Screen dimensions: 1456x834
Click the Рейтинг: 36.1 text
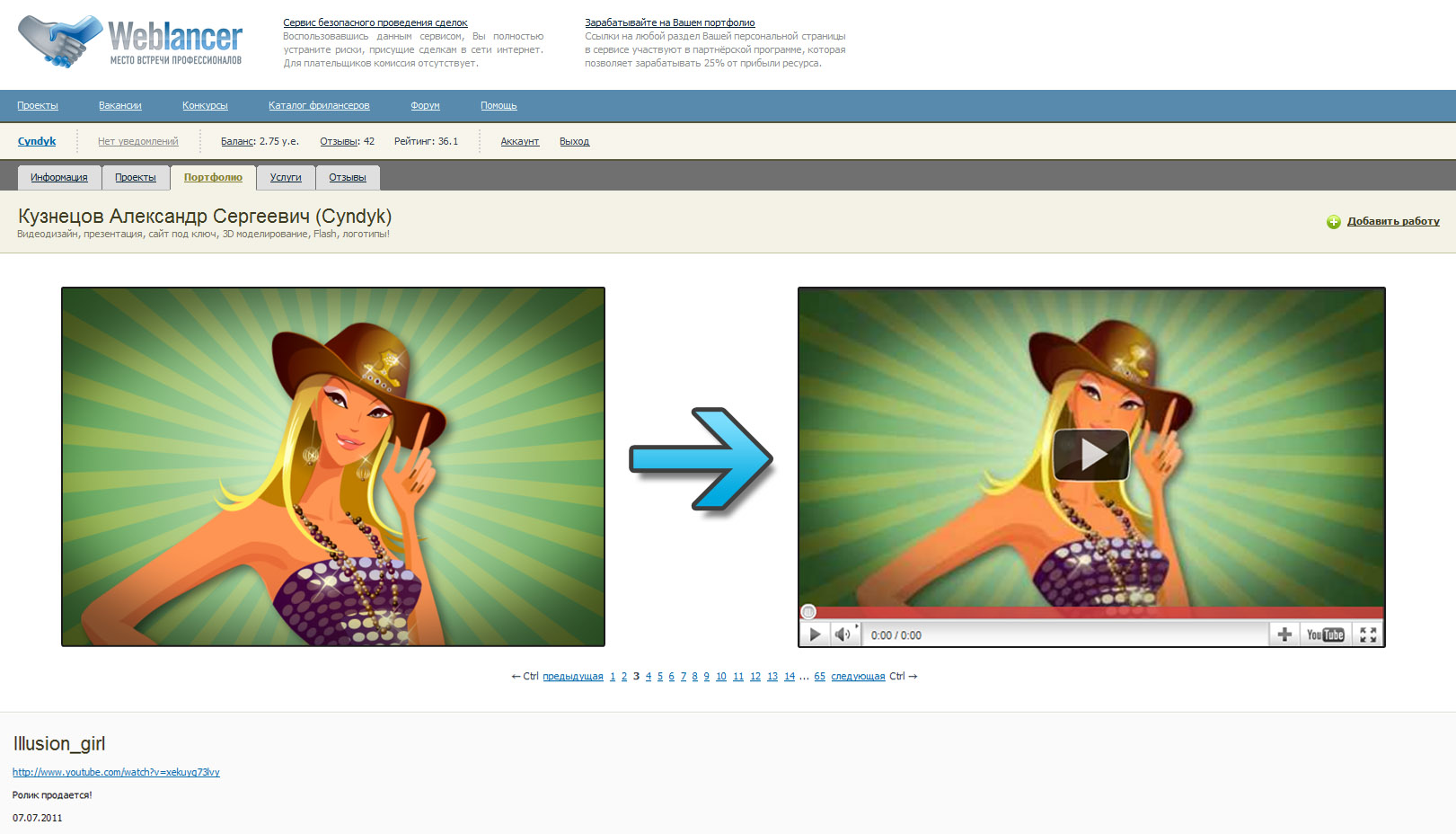426,141
